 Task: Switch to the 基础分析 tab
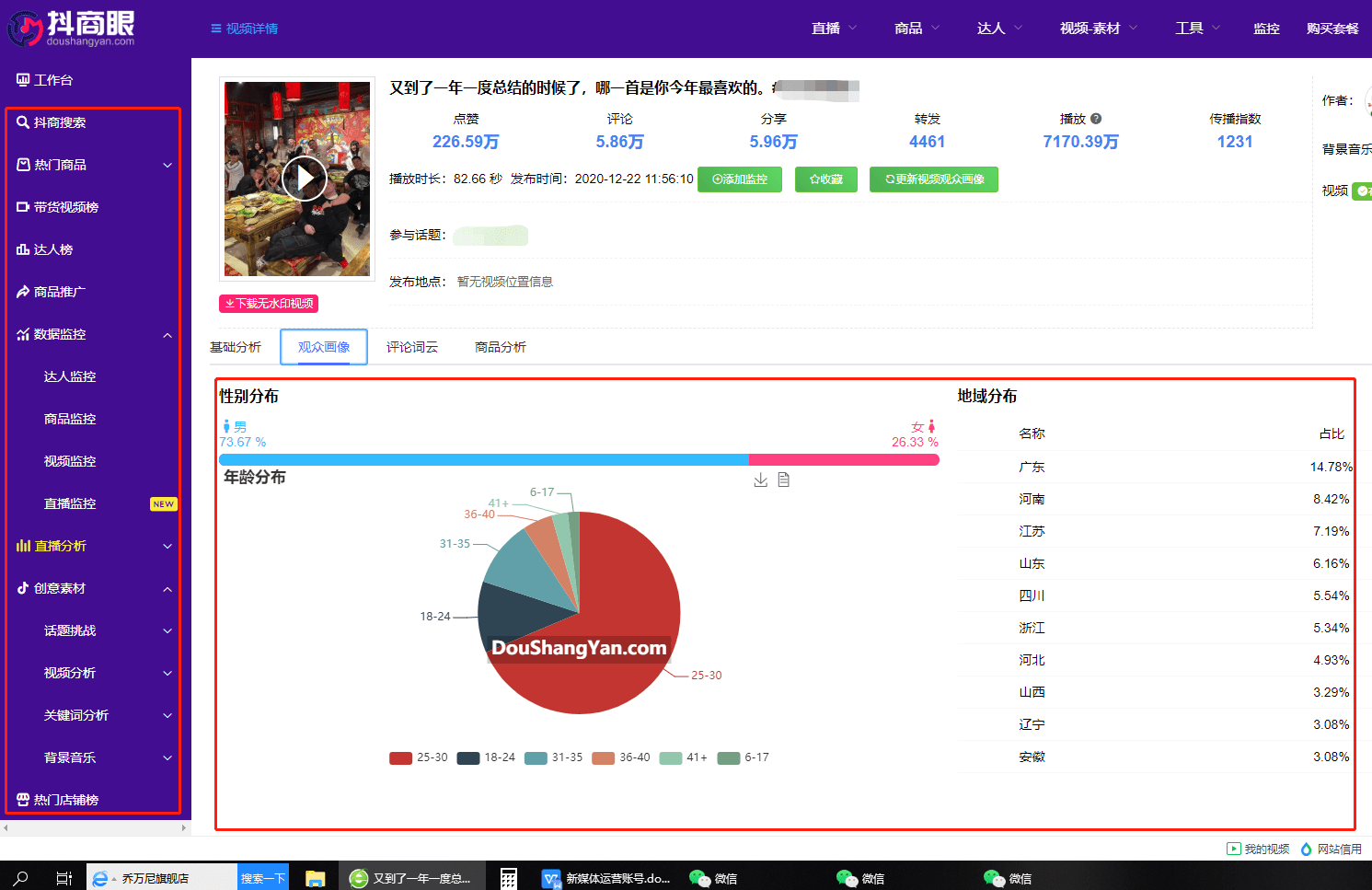pyautogui.click(x=236, y=347)
